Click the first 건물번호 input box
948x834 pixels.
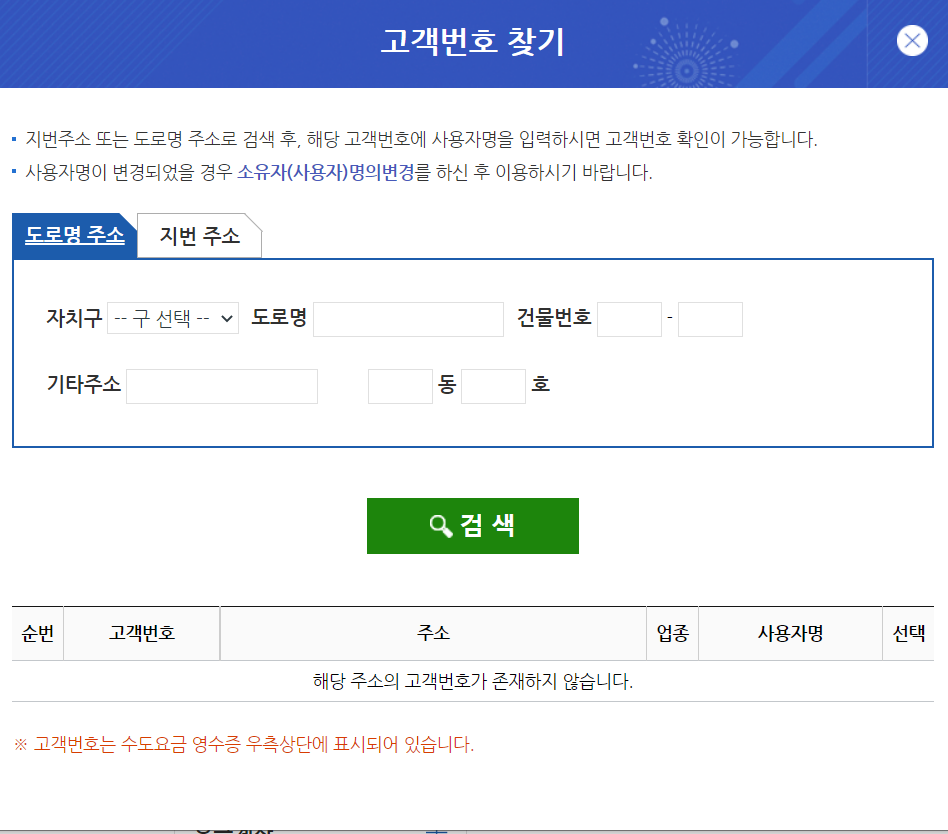pos(629,319)
